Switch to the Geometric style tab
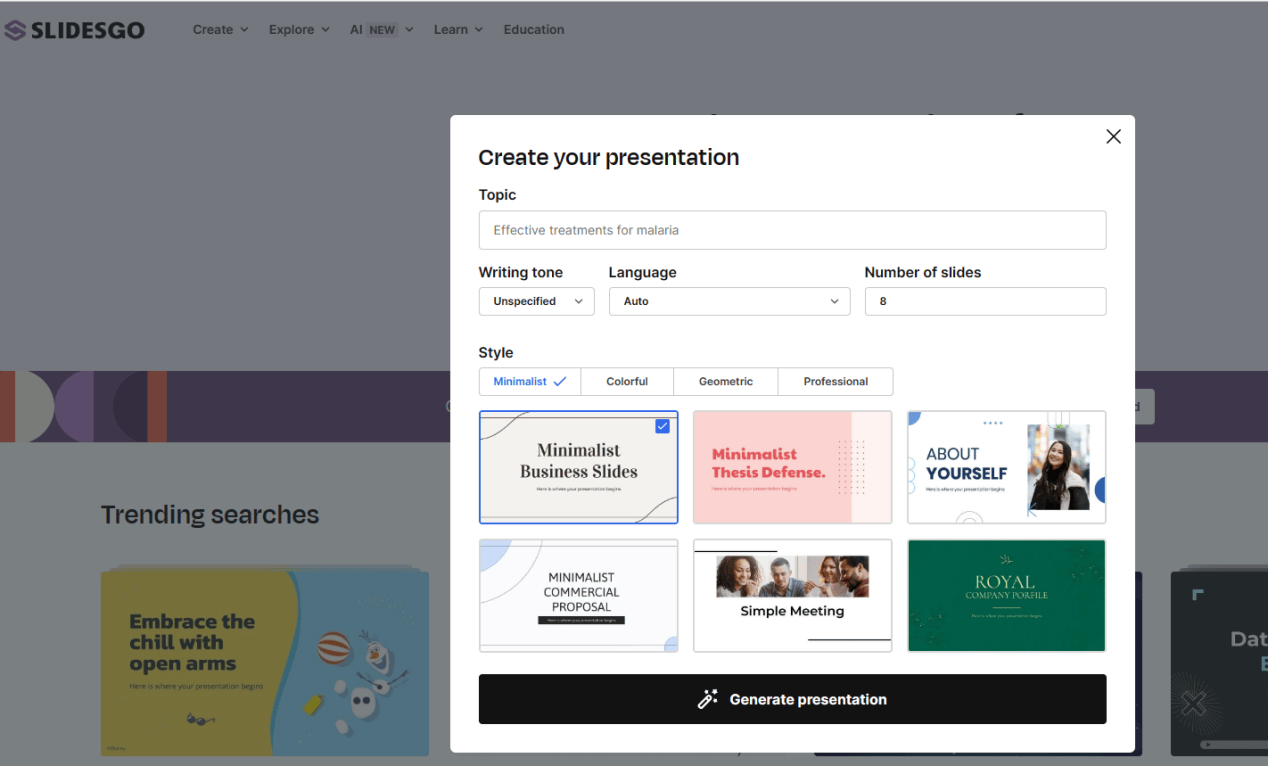The image size is (1268, 766). point(725,381)
